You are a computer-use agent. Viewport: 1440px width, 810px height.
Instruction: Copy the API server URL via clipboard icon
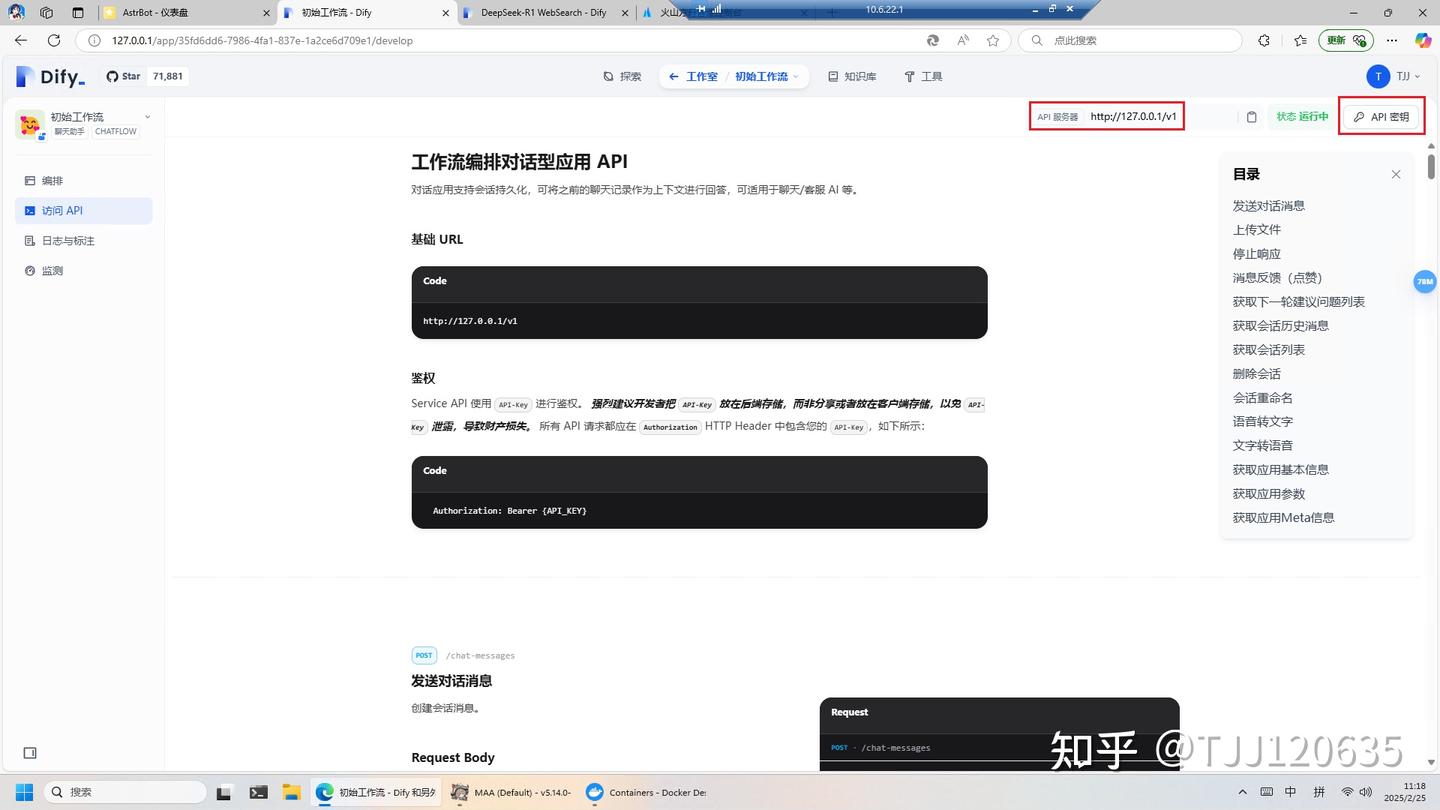1251,116
